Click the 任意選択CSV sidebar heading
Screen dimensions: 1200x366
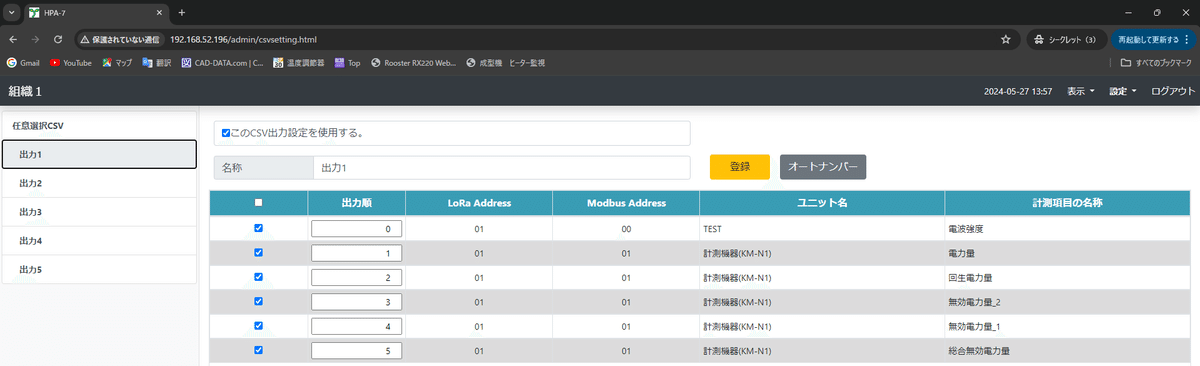38,126
